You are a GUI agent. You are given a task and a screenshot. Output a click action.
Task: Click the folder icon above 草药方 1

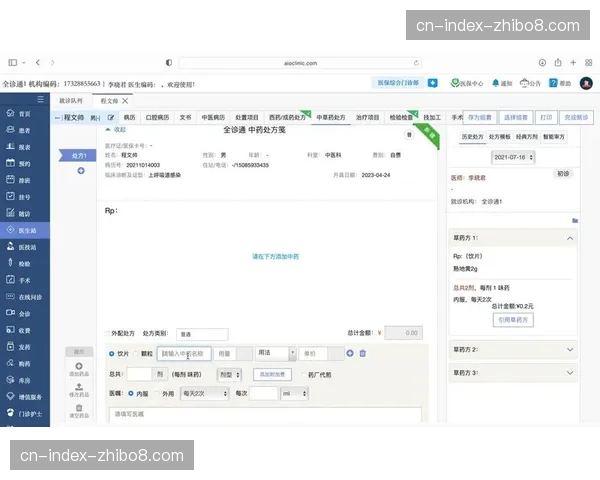pos(575,220)
